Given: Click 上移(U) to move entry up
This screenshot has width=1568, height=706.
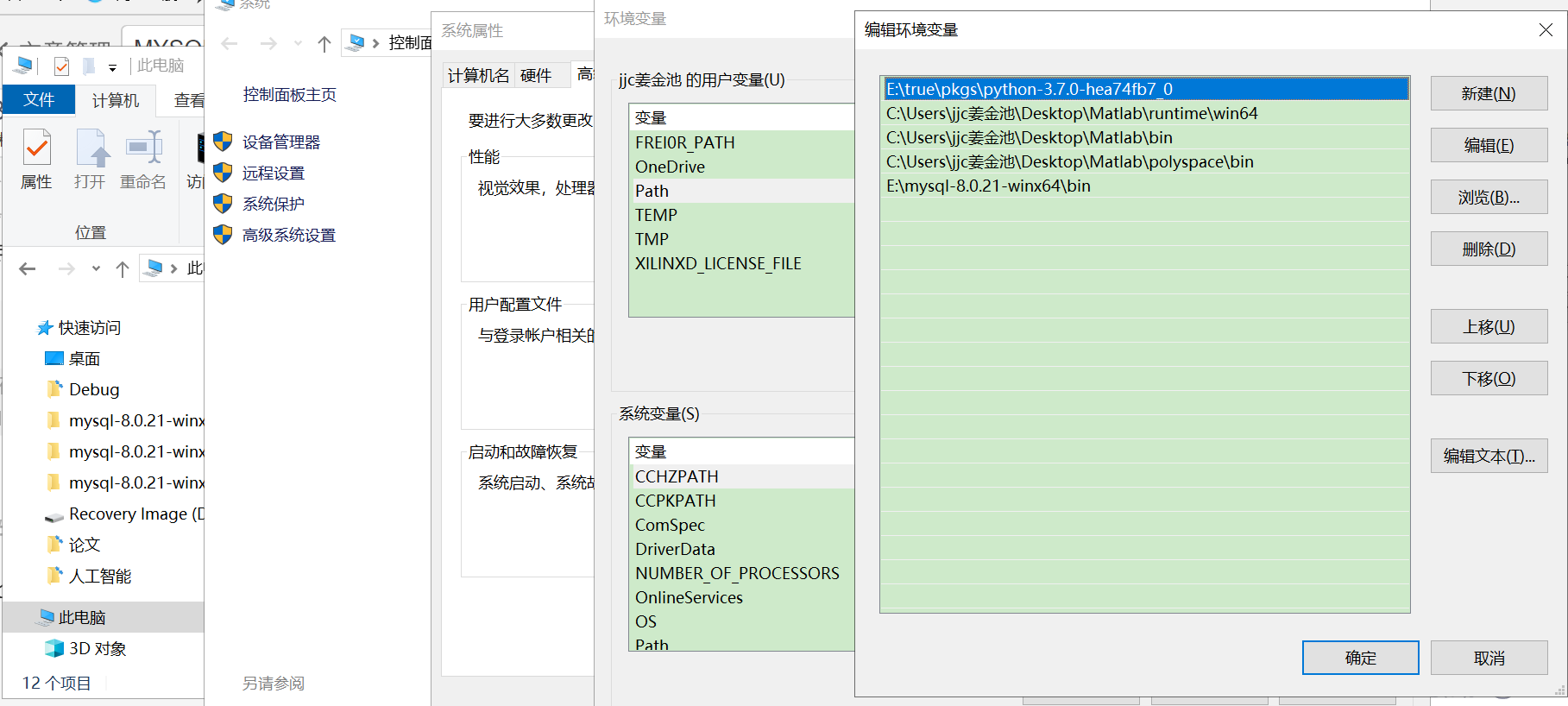Looking at the screenshot, I should point(1489,326).
